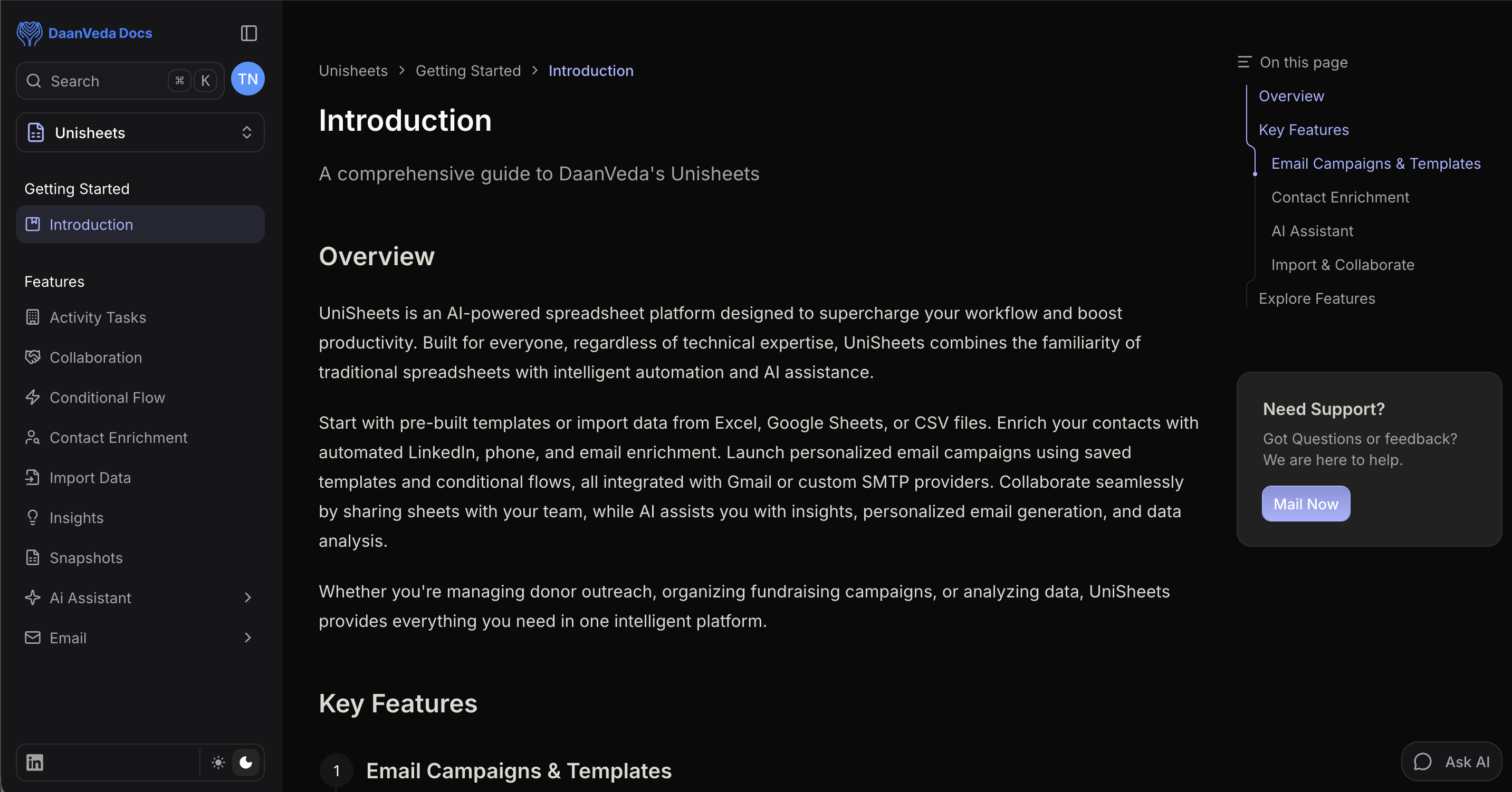The image size is (1512, 792).
Task: Click the Conditional Flow lightning icon
Action: (x=33, y=397)
